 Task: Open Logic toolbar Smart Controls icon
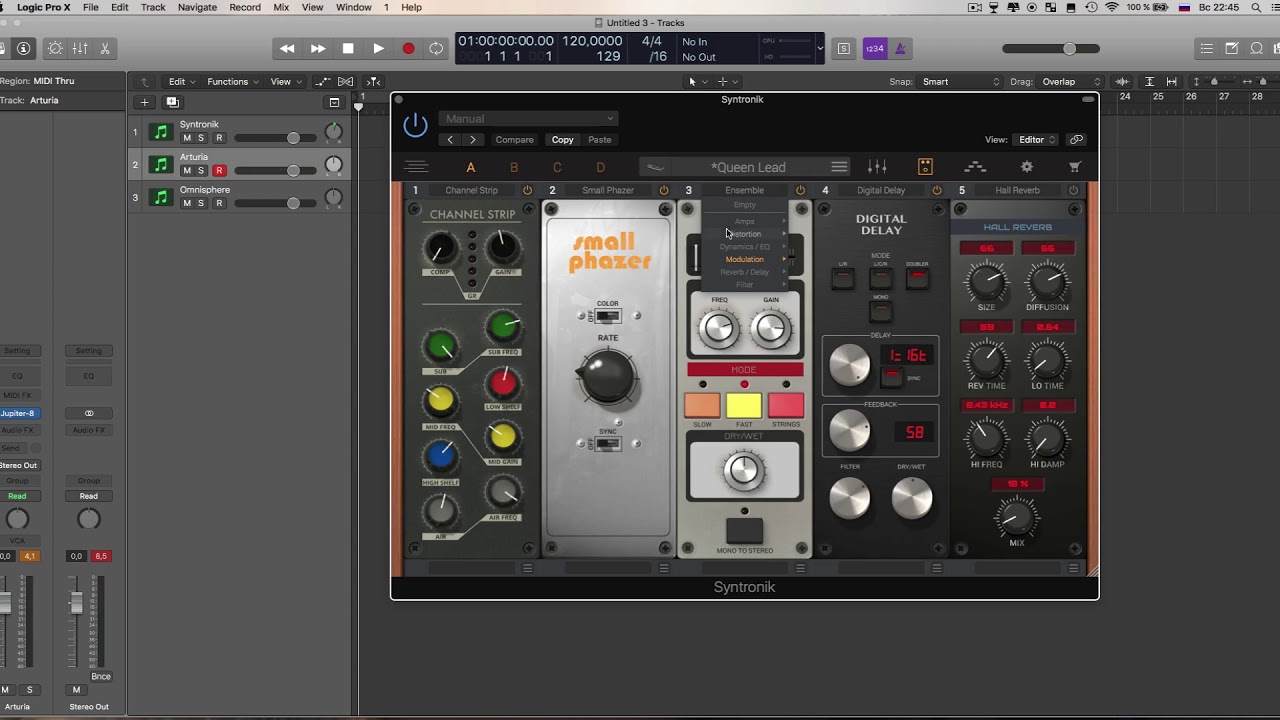[x=55, y=48]
